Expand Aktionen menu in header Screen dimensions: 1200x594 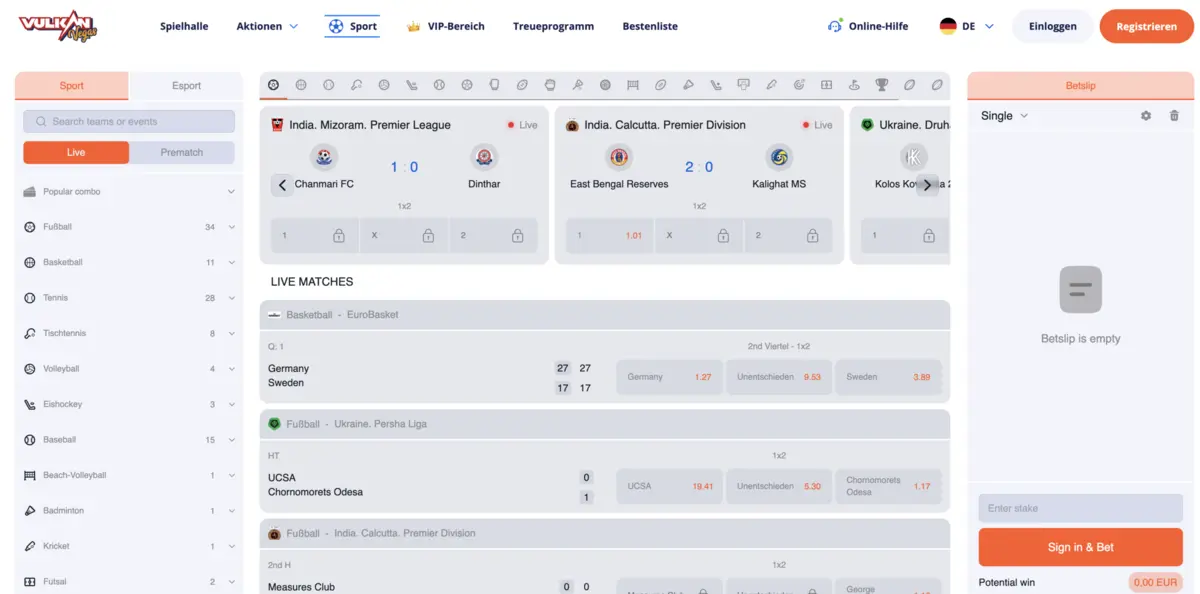coord(267,26)
